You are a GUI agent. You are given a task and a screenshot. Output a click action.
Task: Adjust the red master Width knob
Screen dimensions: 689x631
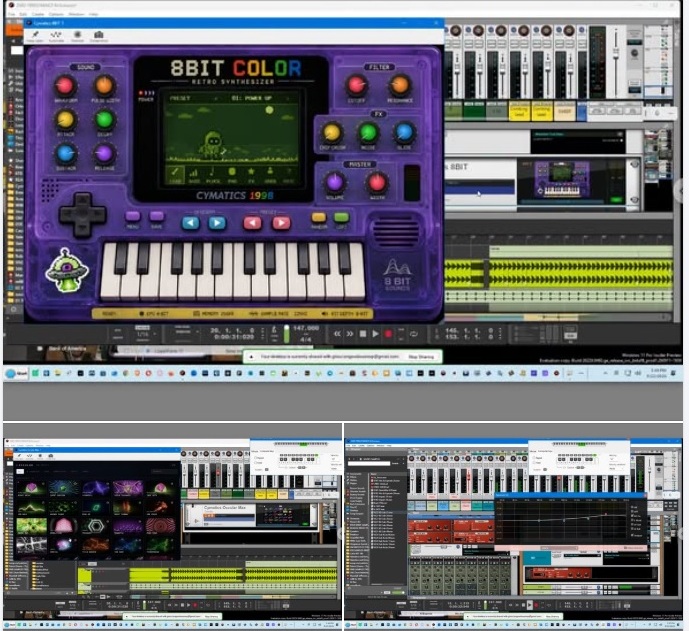coord(377,183)
